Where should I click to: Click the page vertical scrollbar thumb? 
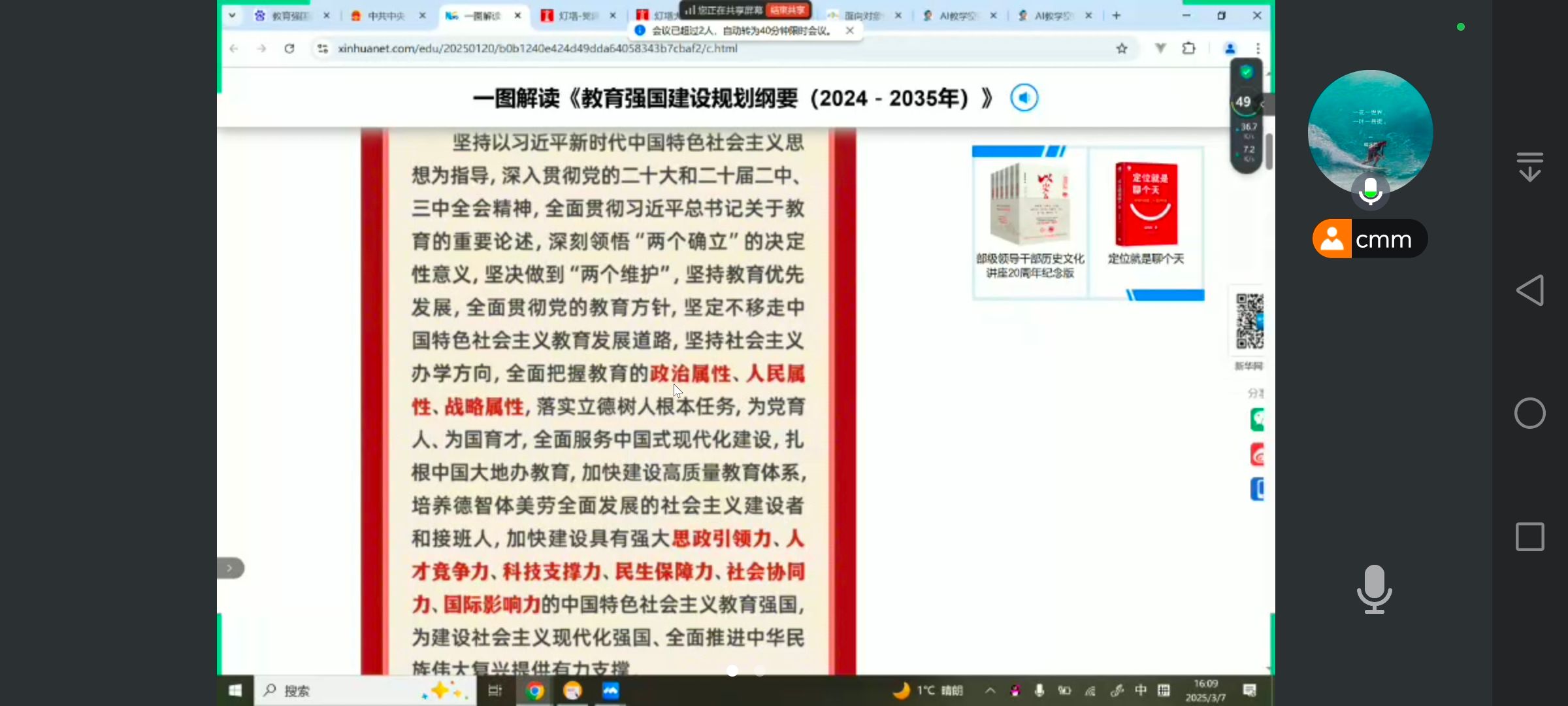(1268, 150)
